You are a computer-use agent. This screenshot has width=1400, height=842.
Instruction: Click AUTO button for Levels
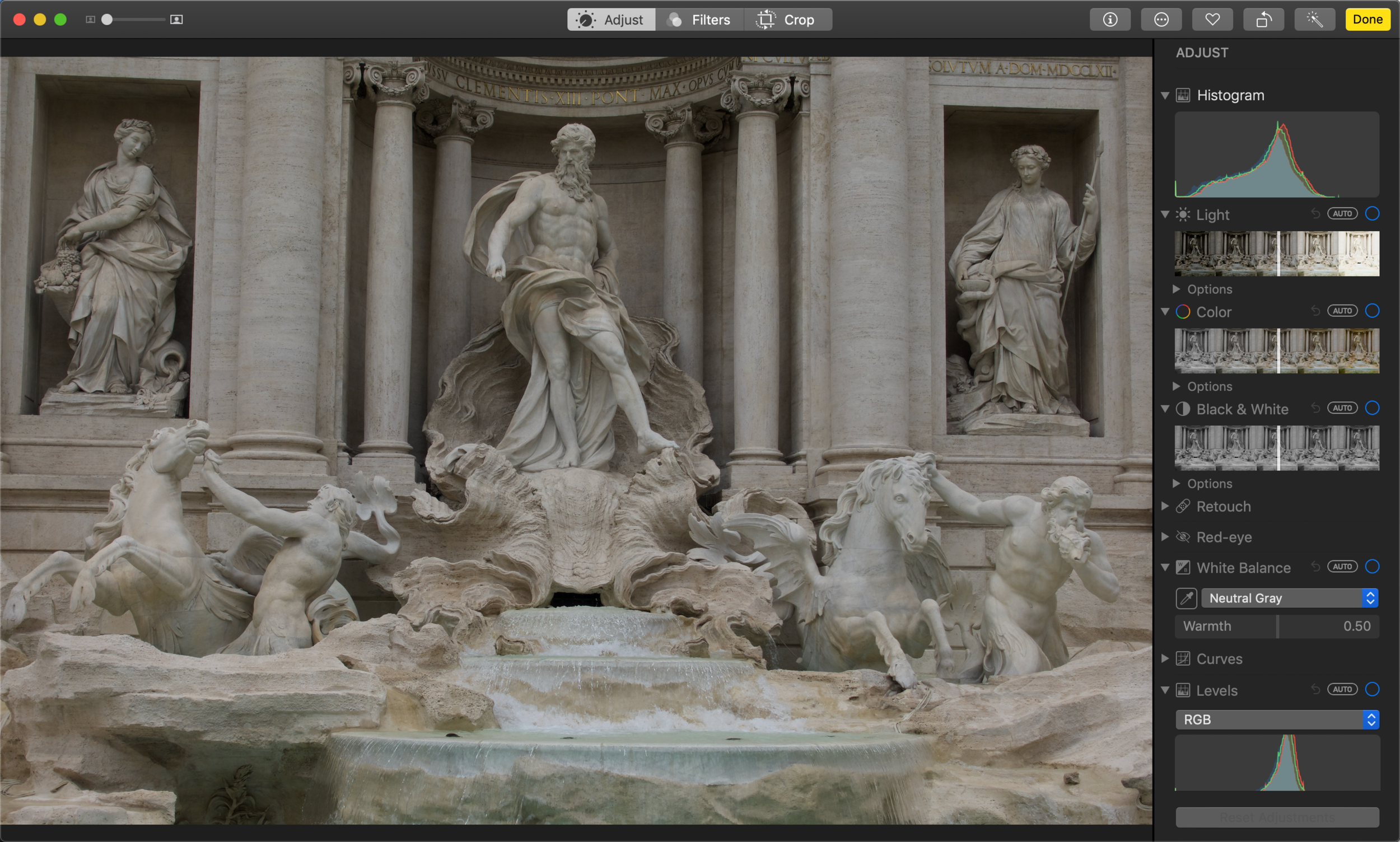(x=1342, y=689)
